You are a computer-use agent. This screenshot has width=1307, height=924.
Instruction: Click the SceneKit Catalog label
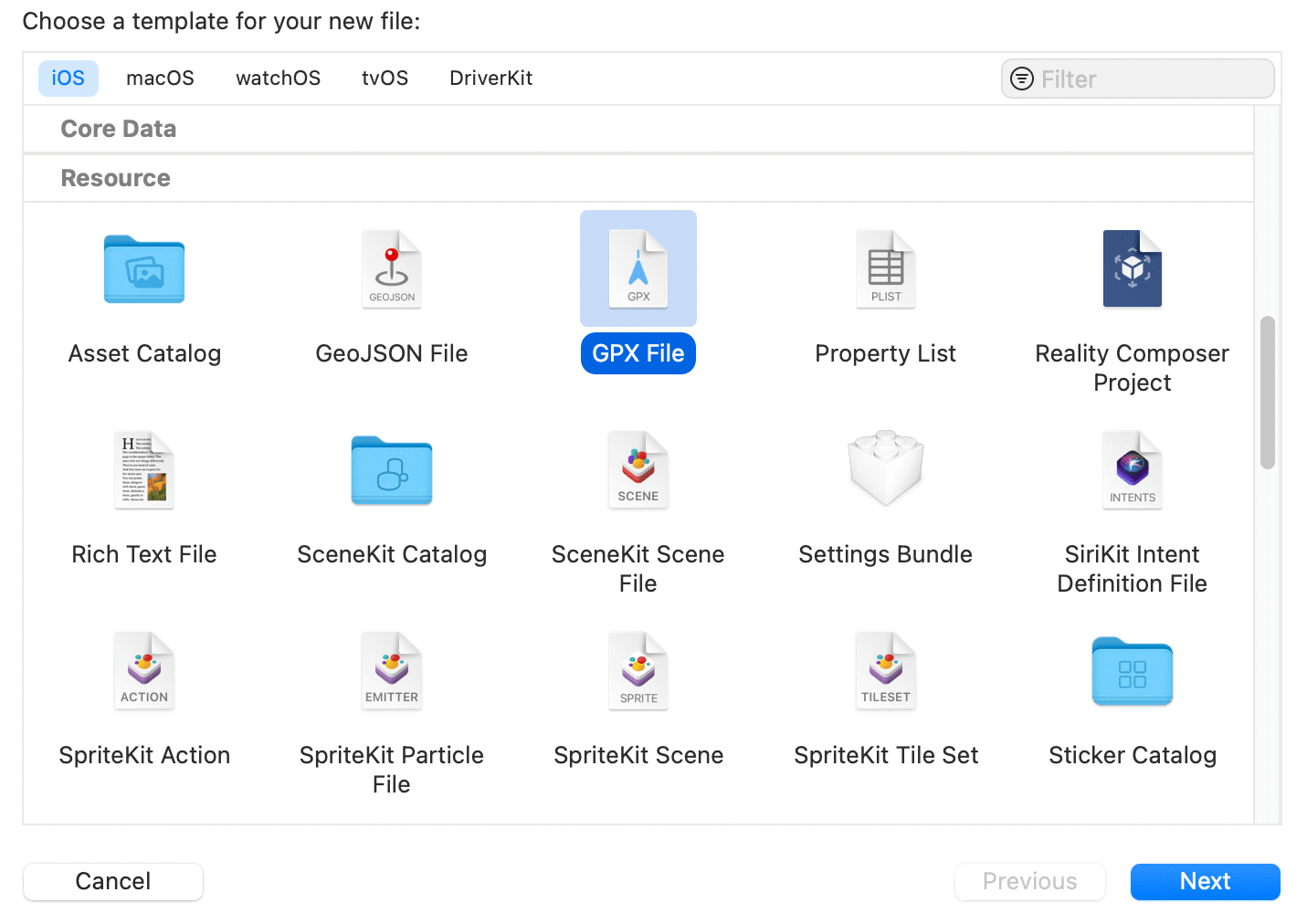click(392, 554)
